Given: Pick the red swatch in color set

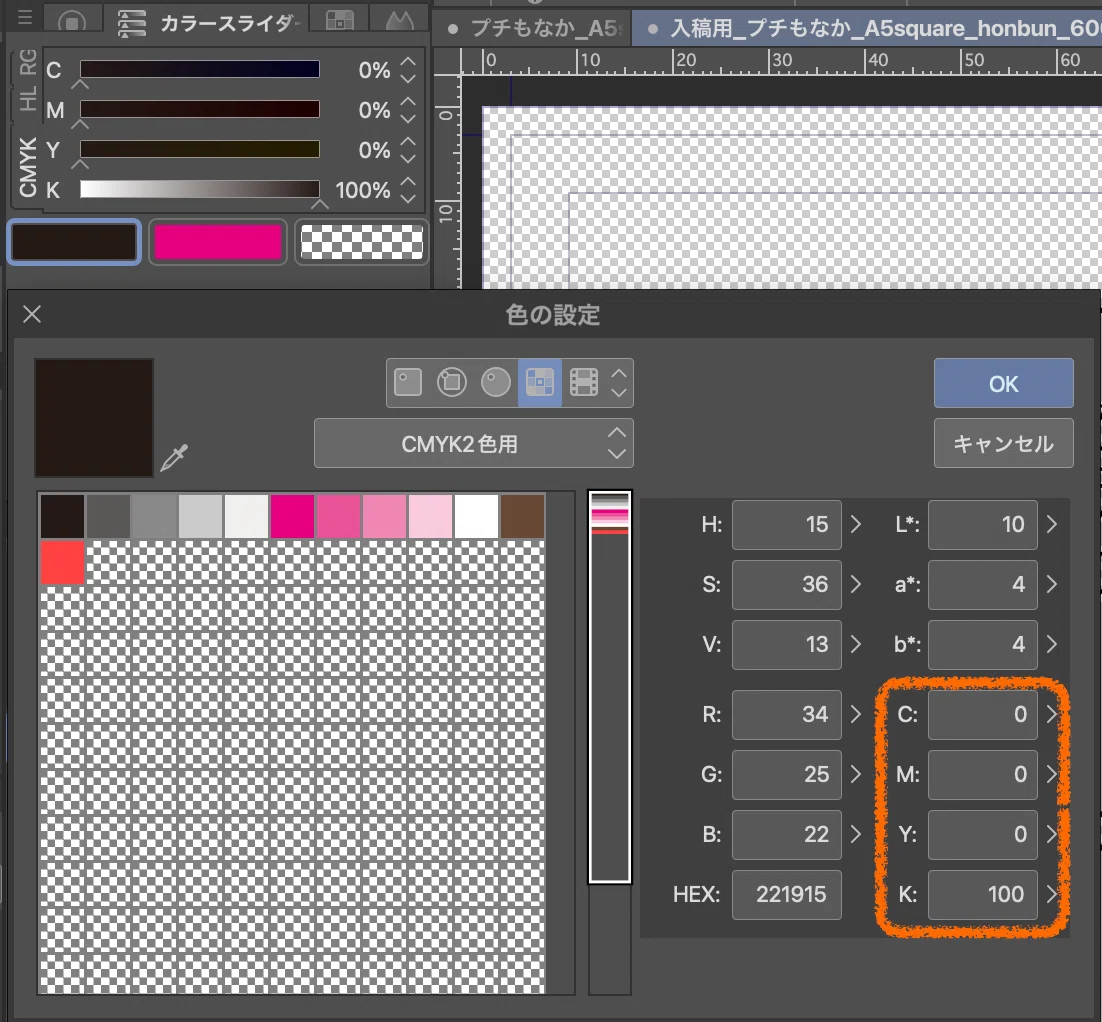Looking at the screenshot, I should tap(63, 562).
